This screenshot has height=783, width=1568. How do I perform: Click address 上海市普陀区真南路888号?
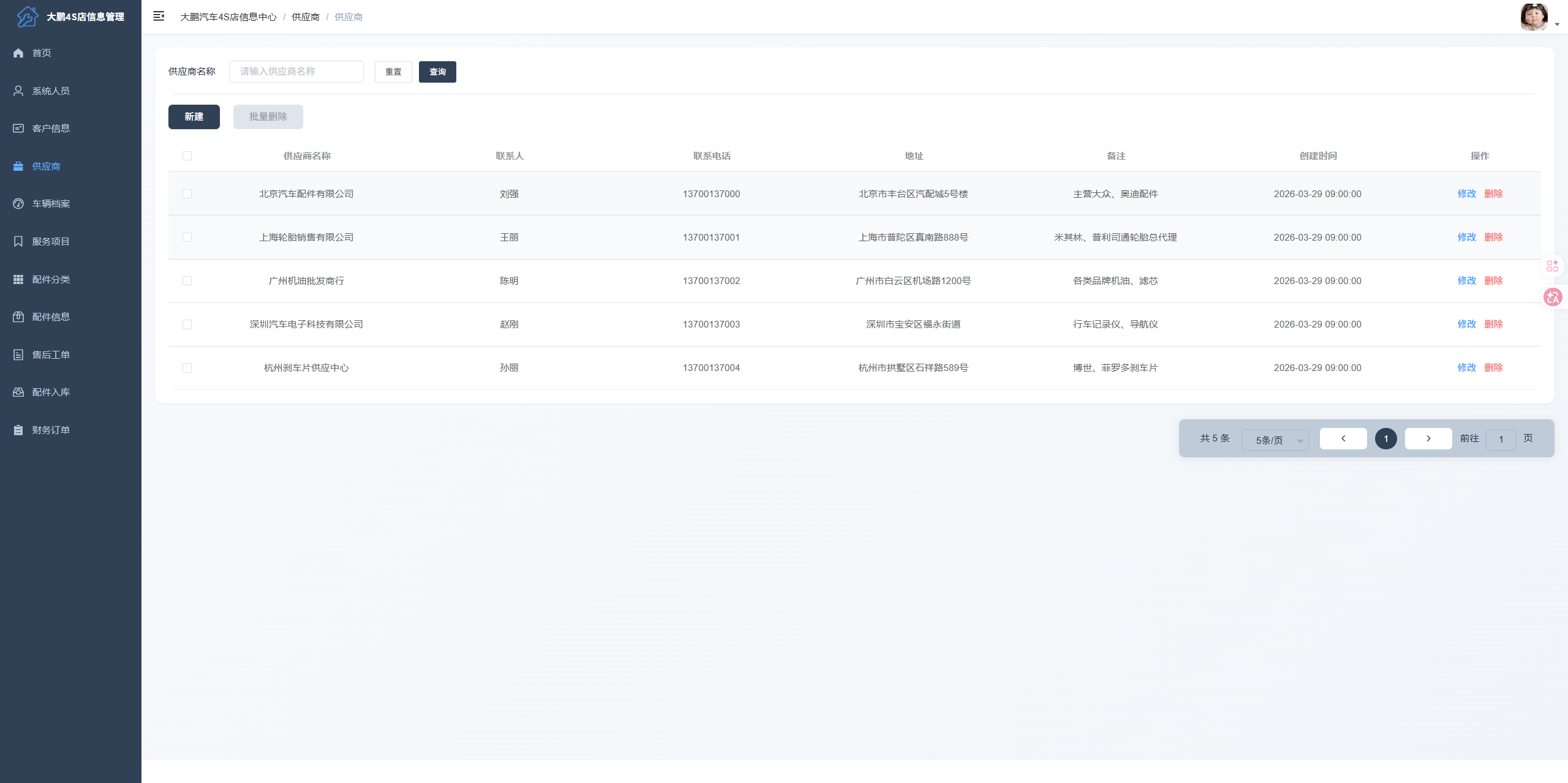913,238
